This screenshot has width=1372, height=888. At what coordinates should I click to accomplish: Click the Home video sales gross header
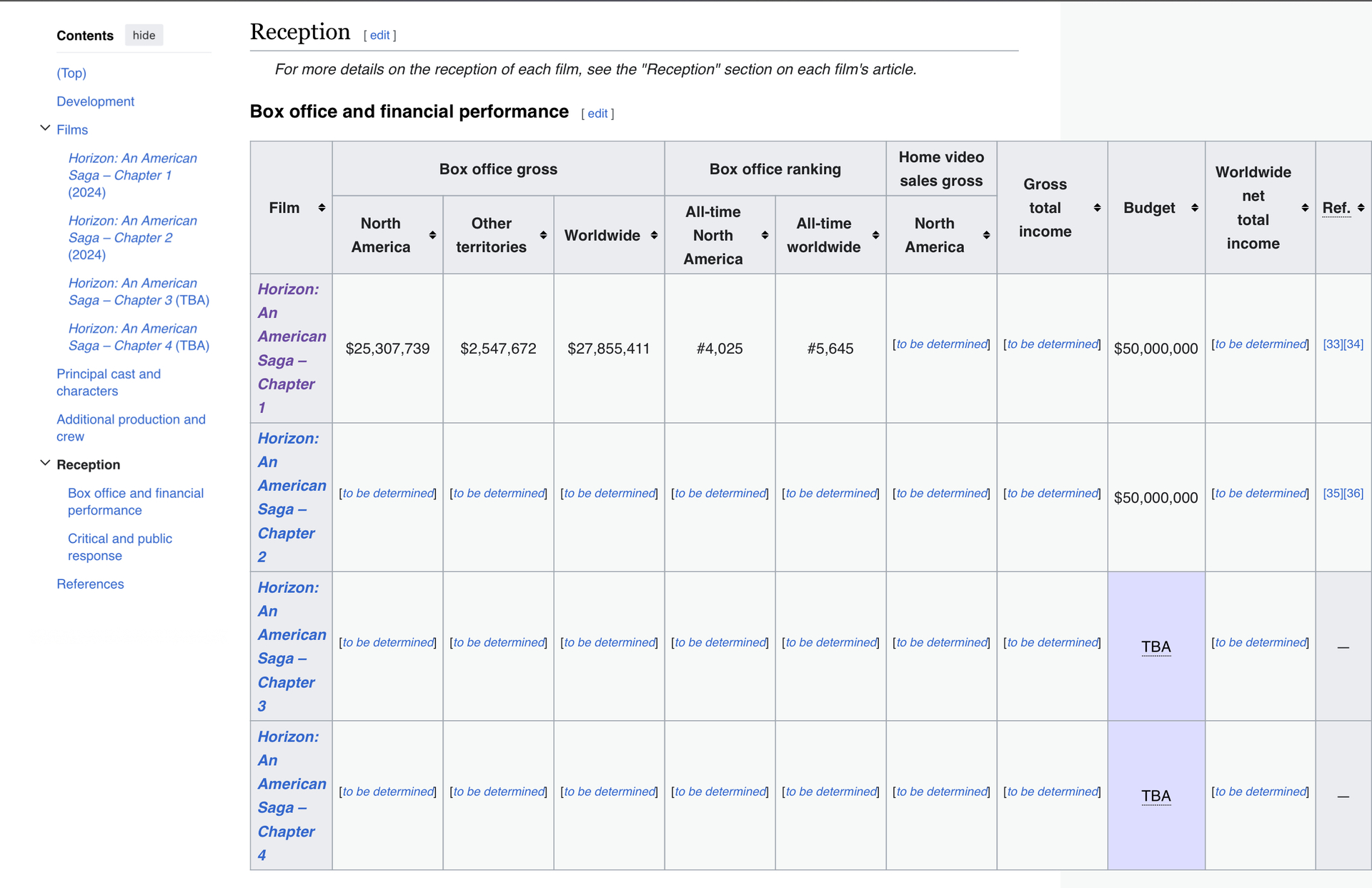[x=941, y=169]
